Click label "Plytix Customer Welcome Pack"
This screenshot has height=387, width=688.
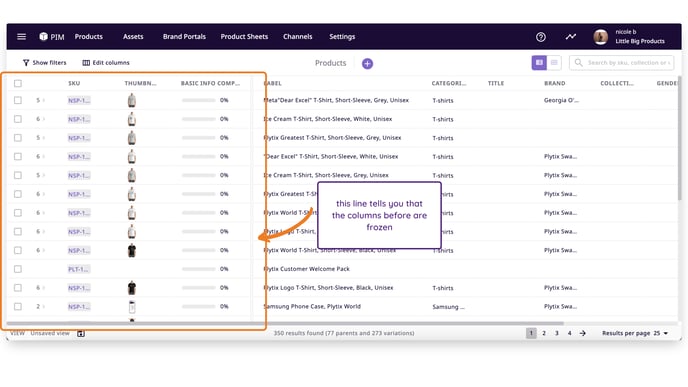[x=307, y=269]
